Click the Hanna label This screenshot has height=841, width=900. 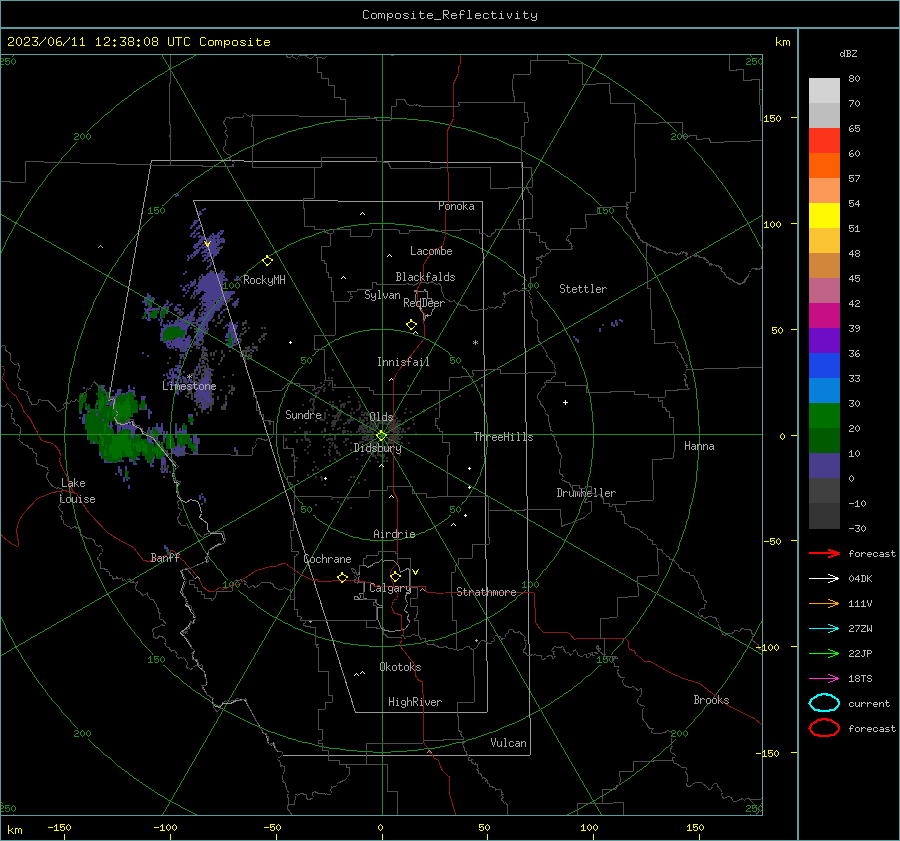pyautogui.click(x=699, y=446)
